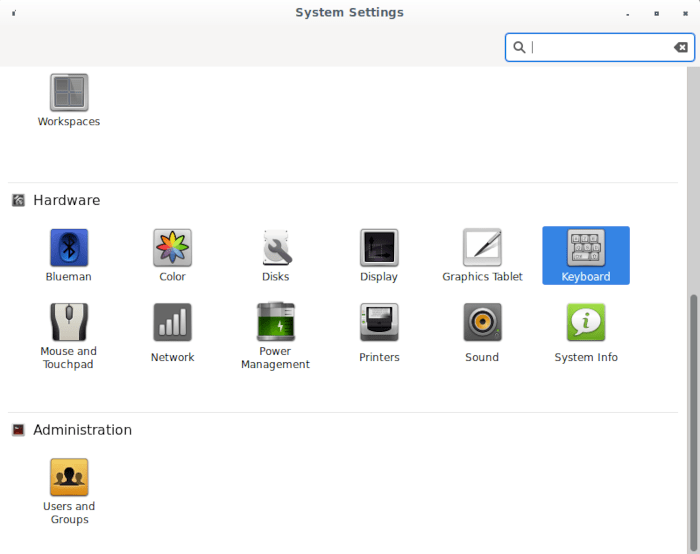The width and height of the screenshot is (700, 554).
Task: Maximize the System Settings window
Action: [656, 13]
